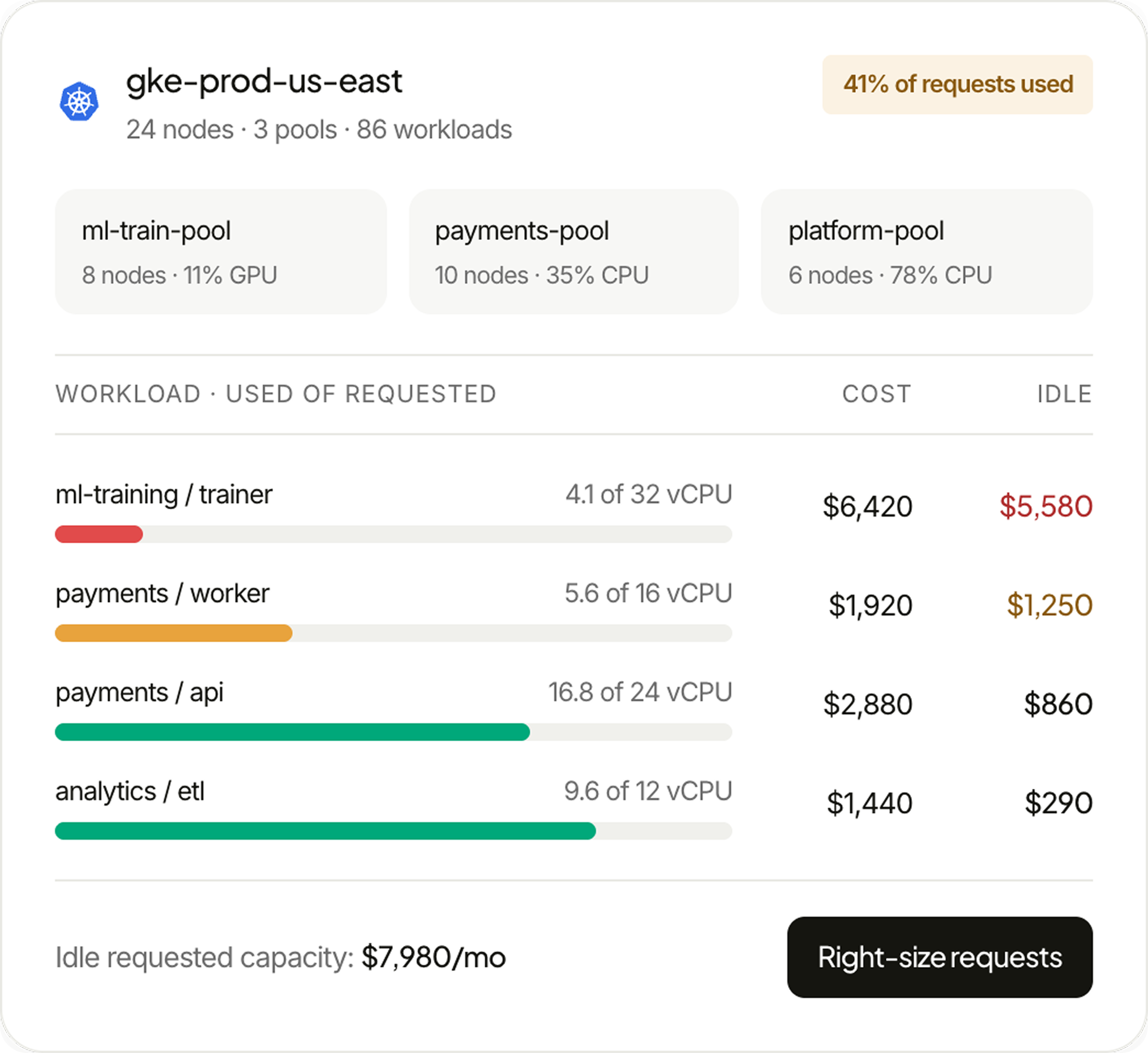Click '10 nodes · 35% CPU' text

(542, 276)
